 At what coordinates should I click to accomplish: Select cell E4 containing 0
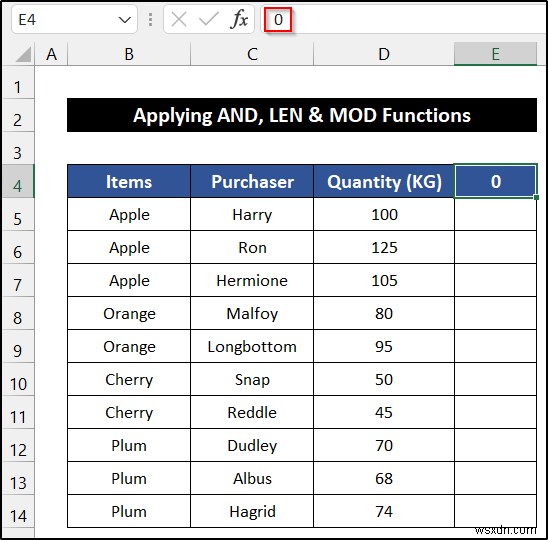[495, 181]
